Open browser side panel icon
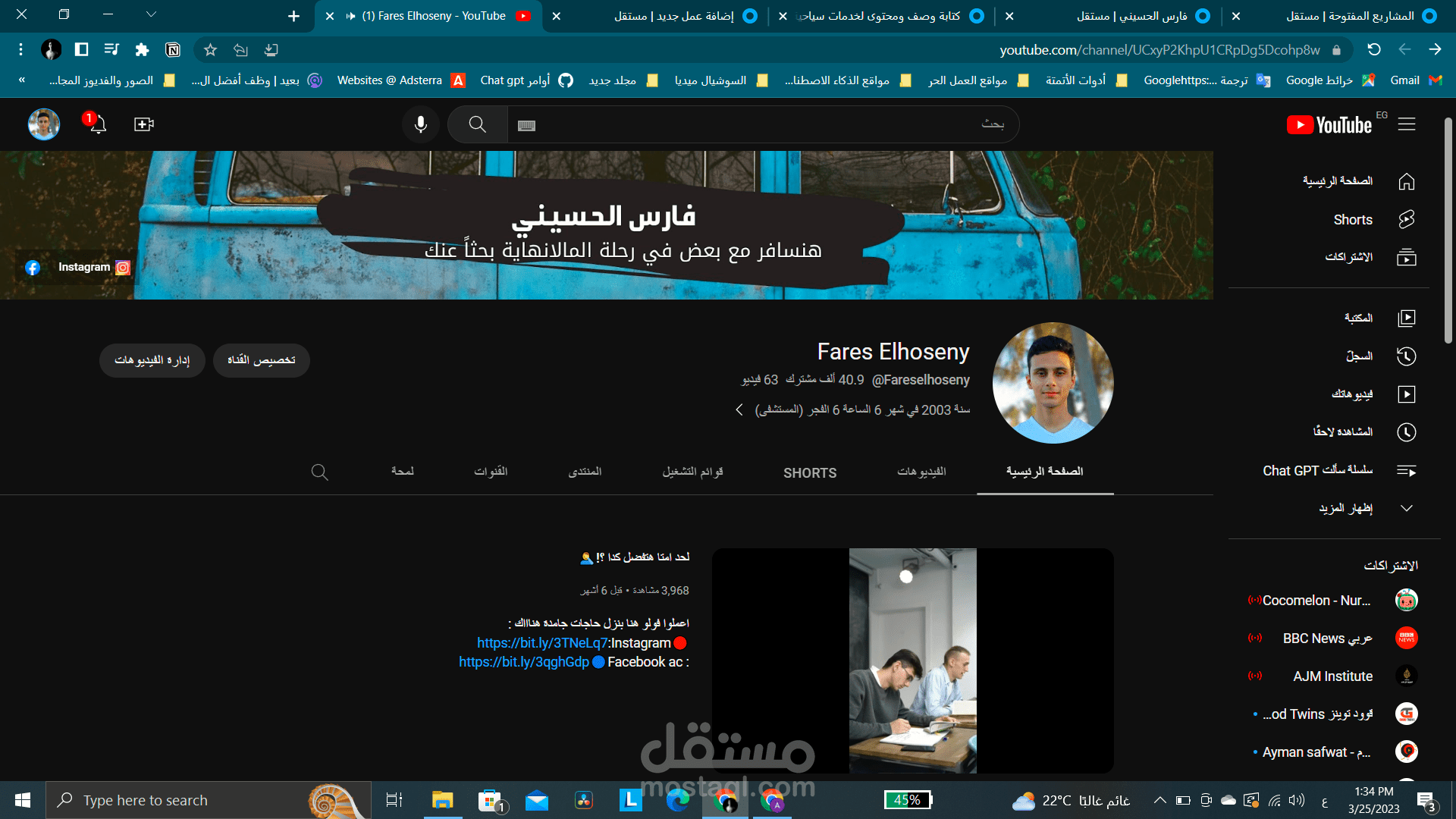The height and width of the screenshot is (819, 1456). click(x=81, y=50)
